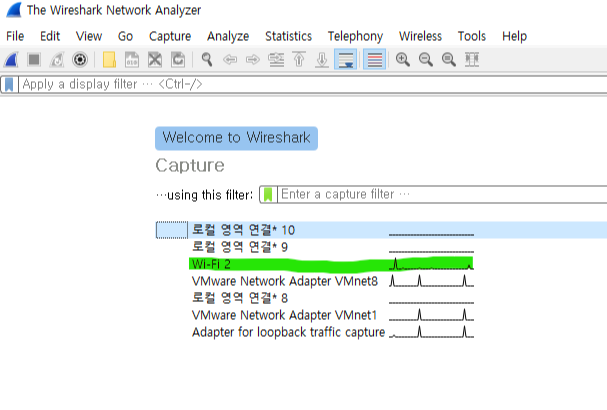
Task: Open a capture file folder icon
Action: tap(109, 60)
